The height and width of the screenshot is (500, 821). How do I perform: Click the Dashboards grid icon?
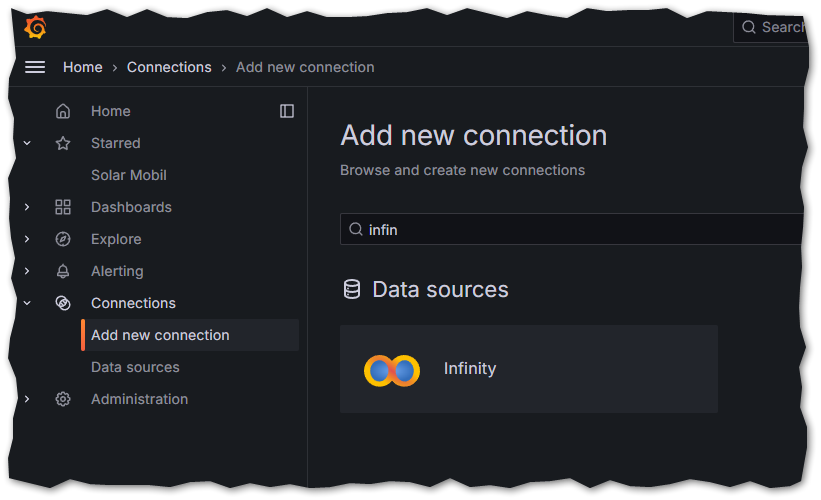point(63,207)
